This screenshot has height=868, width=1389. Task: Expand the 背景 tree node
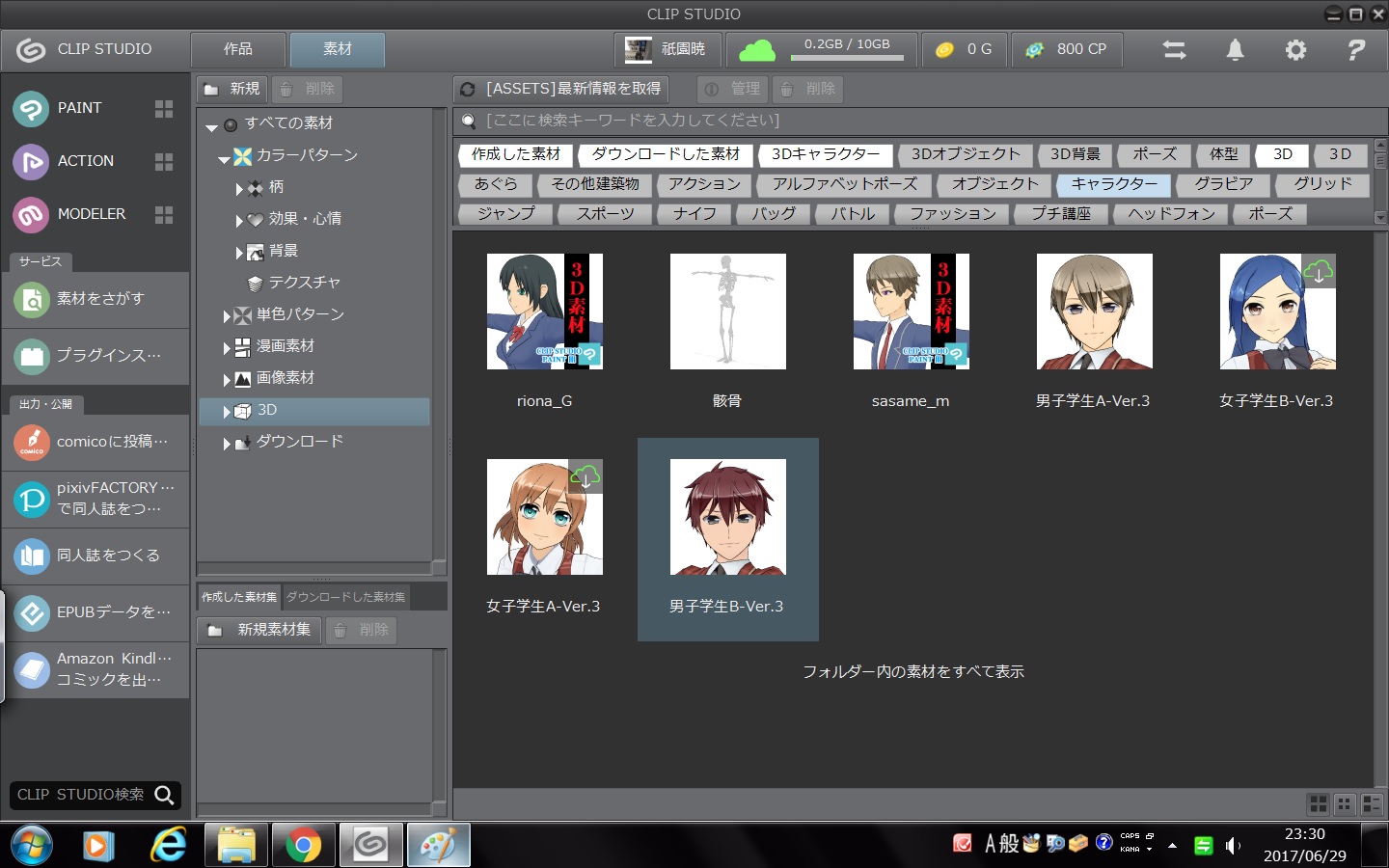[239, 253]
